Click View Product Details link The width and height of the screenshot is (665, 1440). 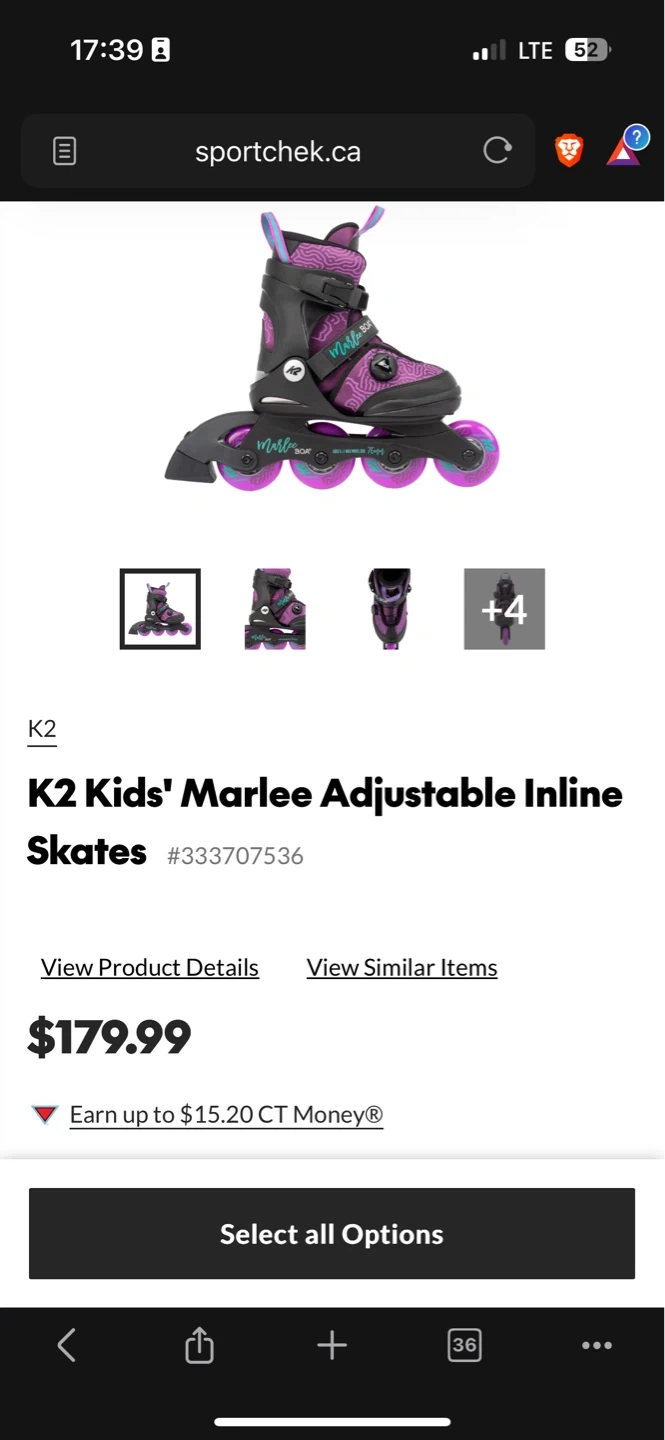click(x=150, y=967)
